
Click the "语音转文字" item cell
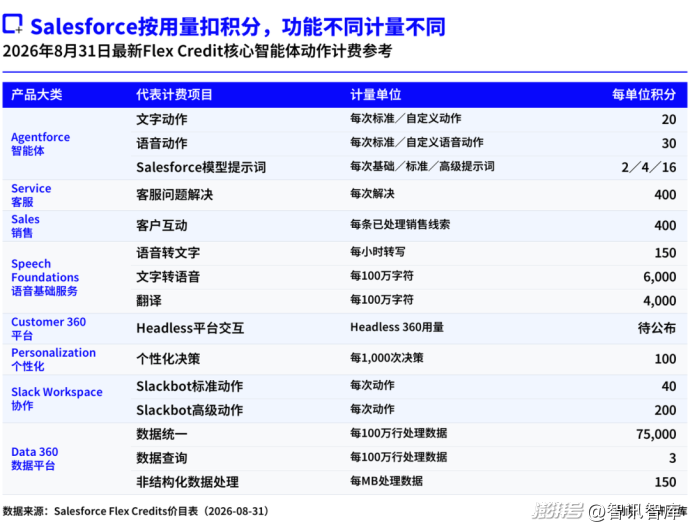coord(168,253)
